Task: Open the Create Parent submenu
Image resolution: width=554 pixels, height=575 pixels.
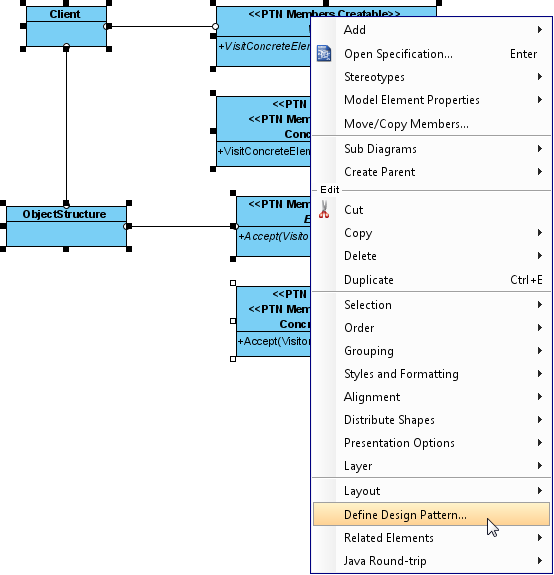Action: pyautogui.click(x=431, y=172)
